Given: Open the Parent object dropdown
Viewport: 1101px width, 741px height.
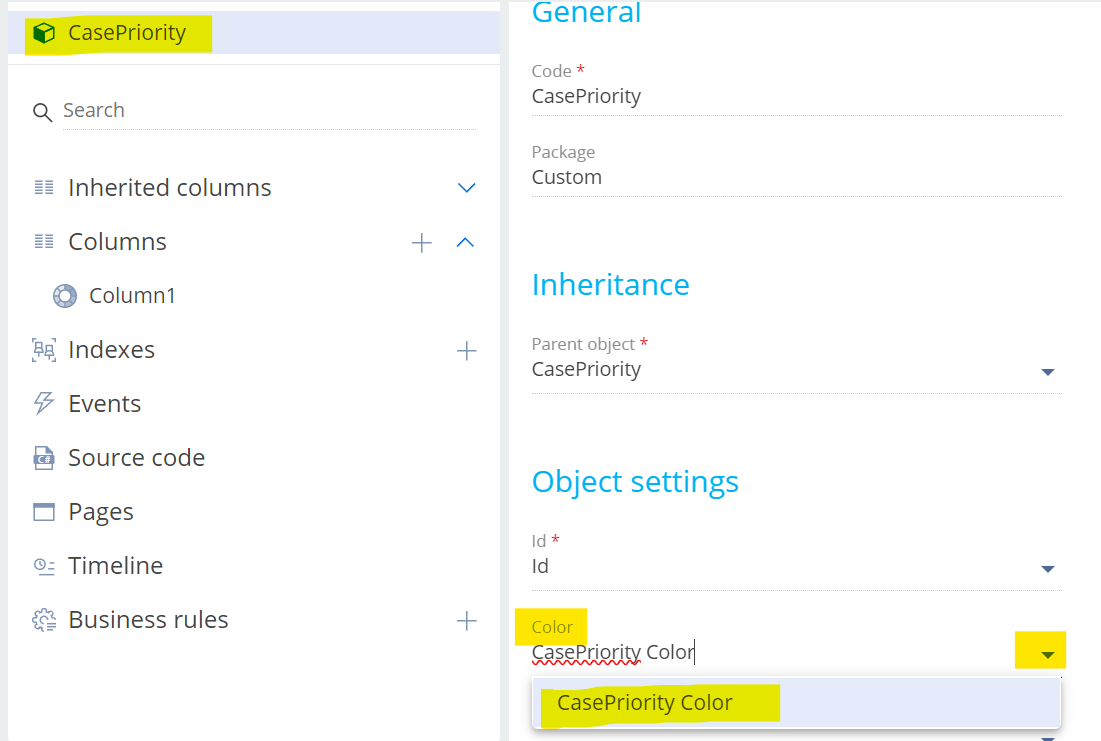Looking at the screenshot, I should (x=1046, y=371).
